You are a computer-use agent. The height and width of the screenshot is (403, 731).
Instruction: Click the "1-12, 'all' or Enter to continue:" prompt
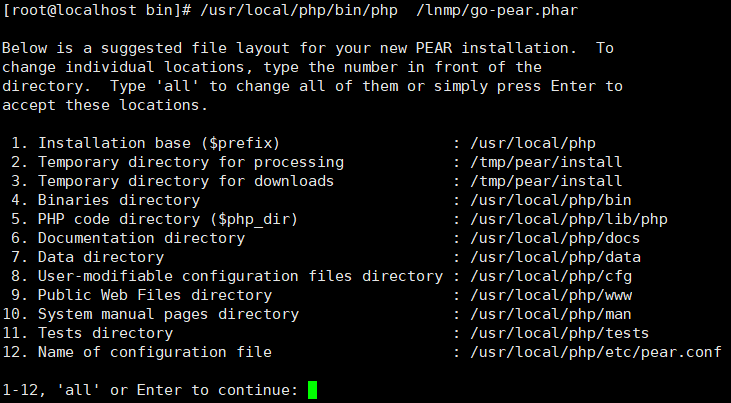click(x=150, y=390)
